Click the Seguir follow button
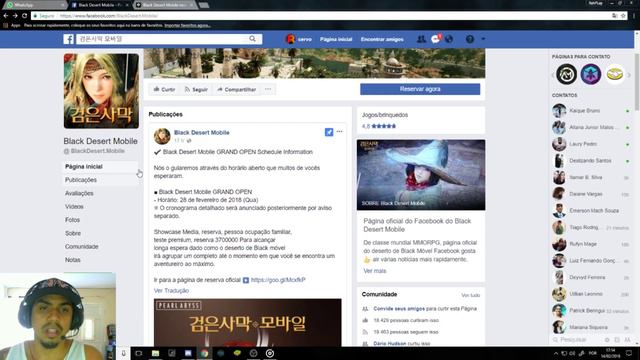The height and width of the screenshot is (360, 640). click(x=196, y=89)
